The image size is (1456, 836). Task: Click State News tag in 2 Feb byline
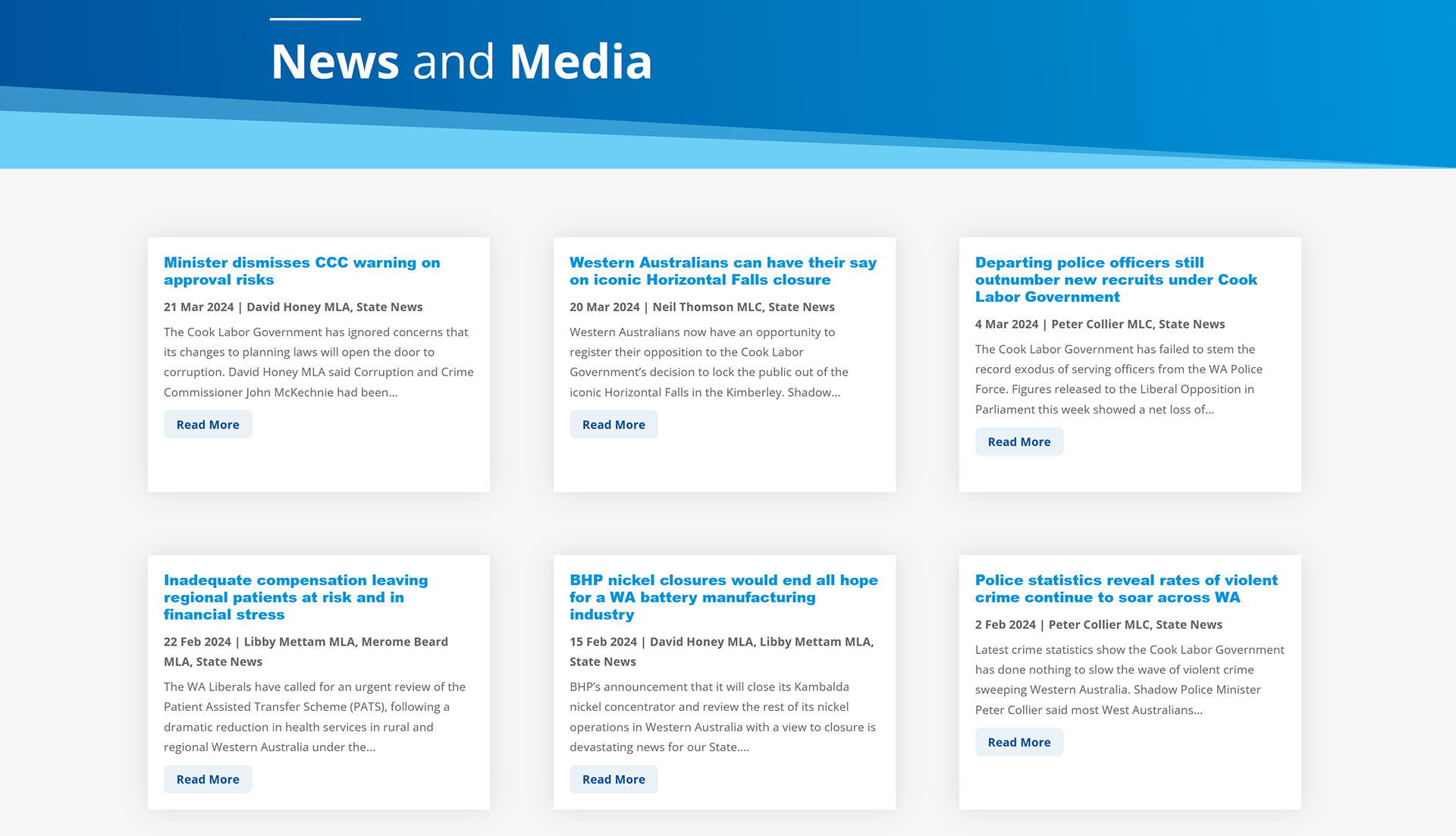pyautogui.click(x=1188, y=624)
